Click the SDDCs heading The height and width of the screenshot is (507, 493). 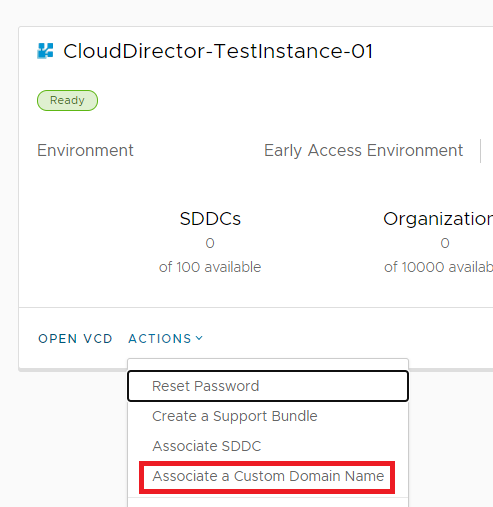[x=210, y=219]
